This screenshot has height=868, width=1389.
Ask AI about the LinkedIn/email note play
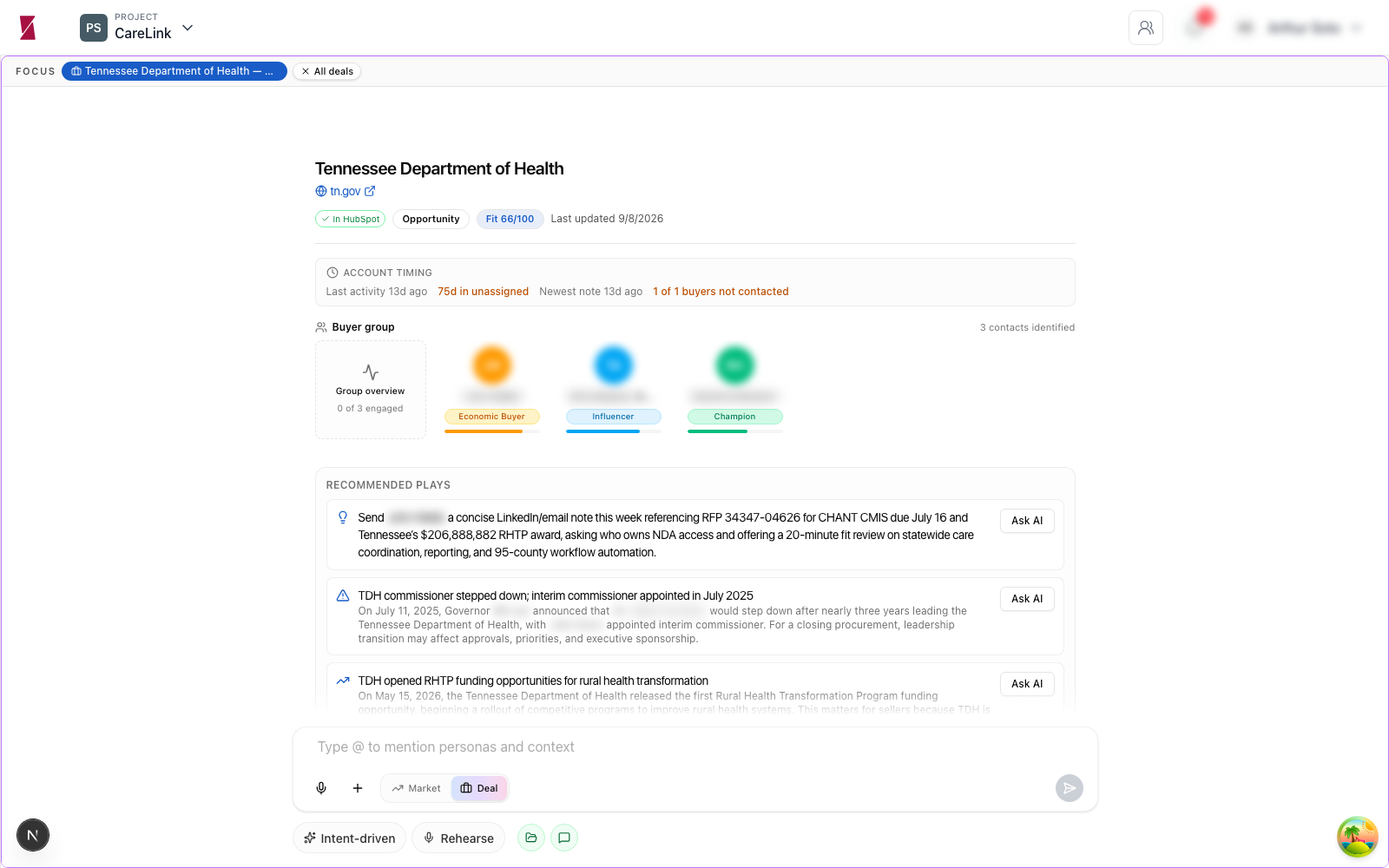coord(1027,521)
